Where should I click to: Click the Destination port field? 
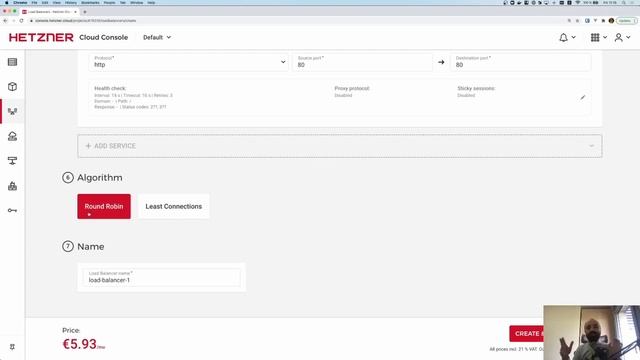[520, 62]
